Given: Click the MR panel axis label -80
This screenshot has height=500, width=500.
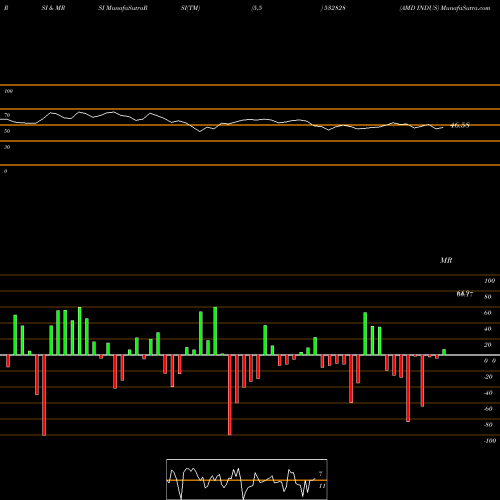Looking at the screenshot, I should 488,425.
